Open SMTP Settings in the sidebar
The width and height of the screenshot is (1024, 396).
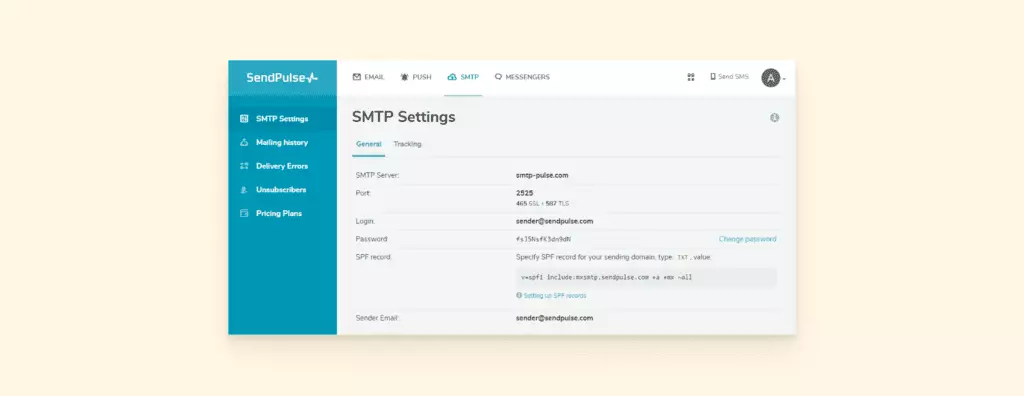click(282, 119)
